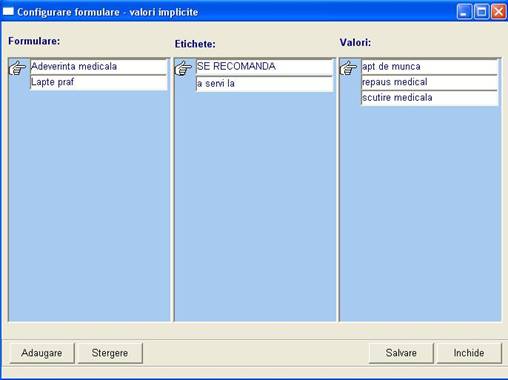Select the 'scutire medicala' value
508x380 pixels.
coord(430,98)
